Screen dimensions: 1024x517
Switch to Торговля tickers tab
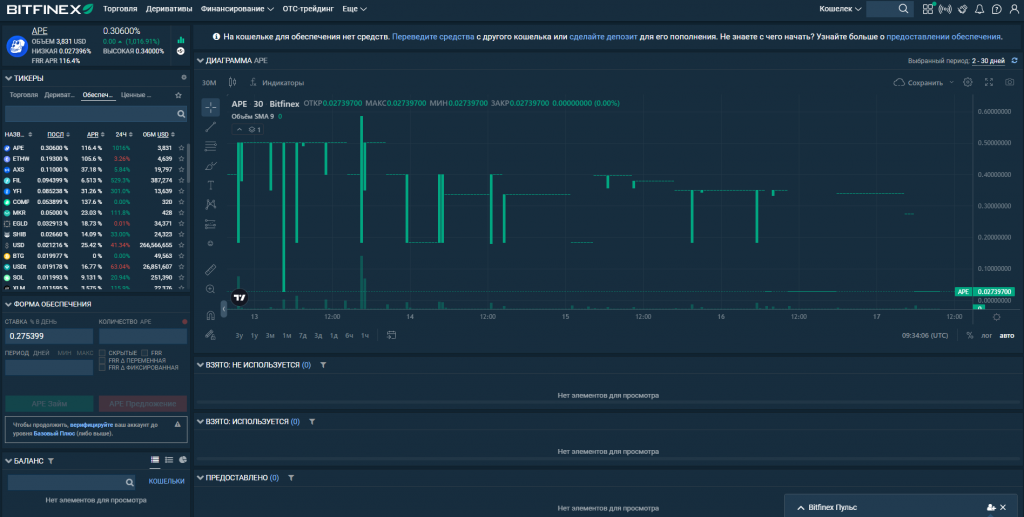(x=24, y=95)
